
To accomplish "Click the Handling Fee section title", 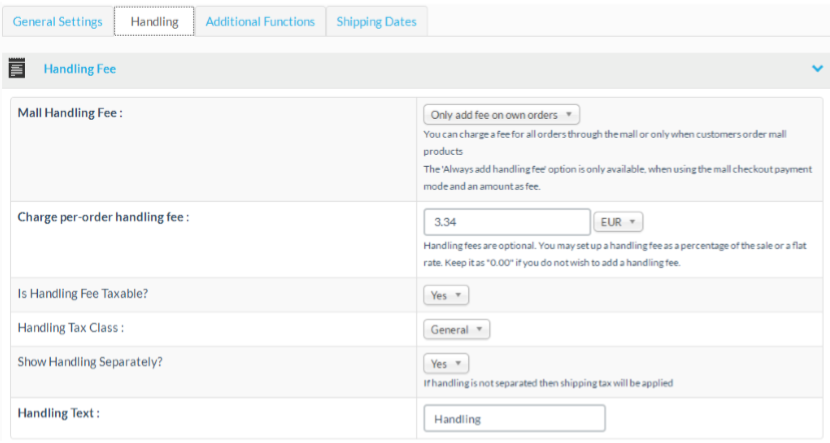I will tap(80, 69).
